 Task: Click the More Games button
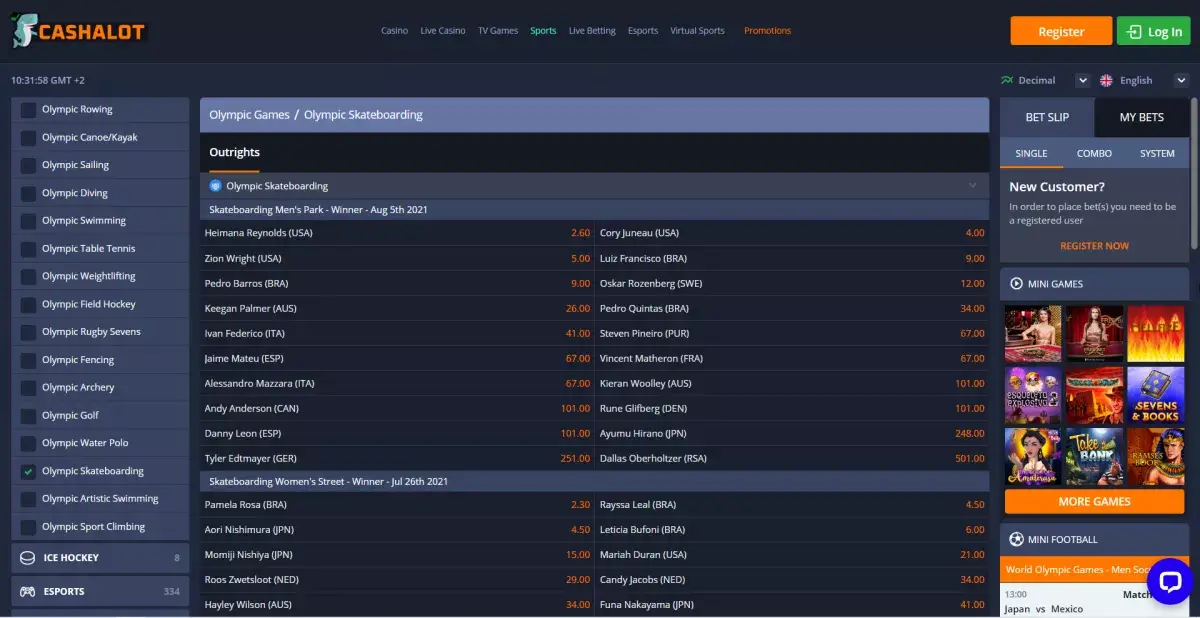1094,502
